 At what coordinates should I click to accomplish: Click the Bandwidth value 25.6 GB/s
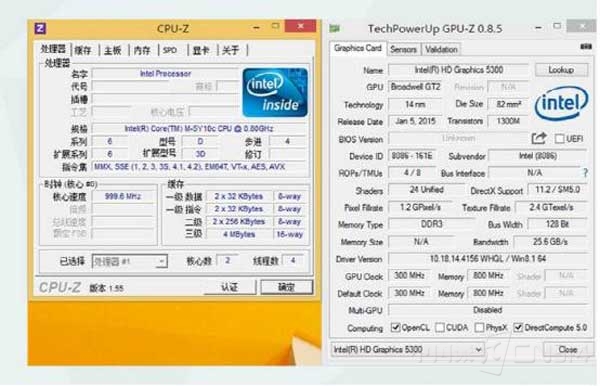point(550,242)
